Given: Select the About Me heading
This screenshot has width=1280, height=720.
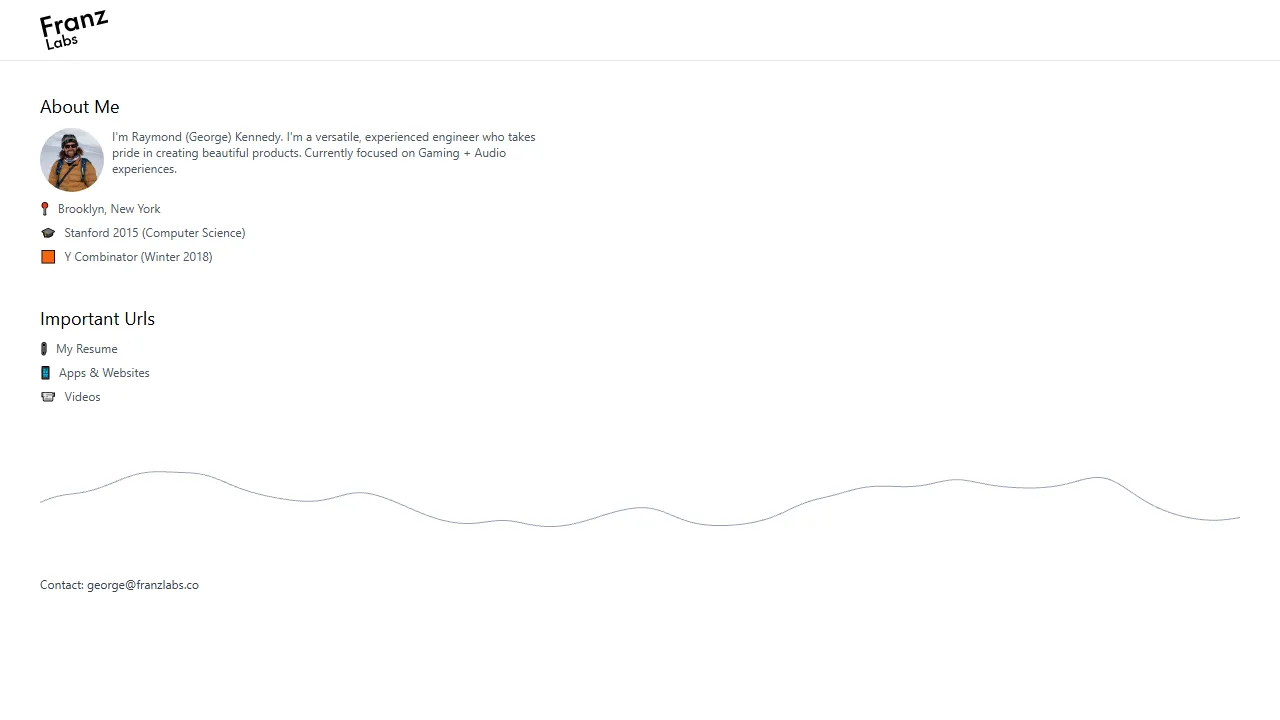Looking at the screenshot, I should (79, 107).
